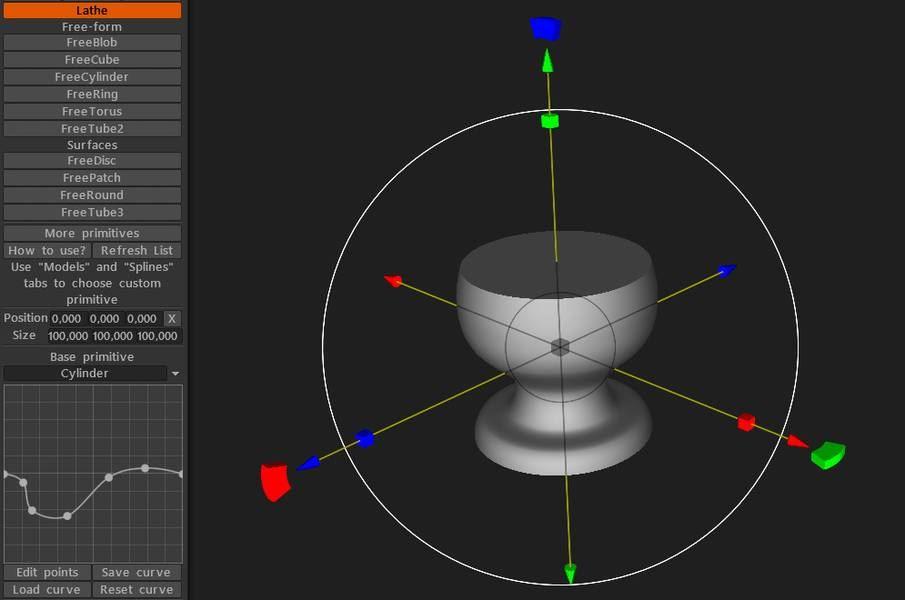Screen dimensions: 905x600
Task: Reset position with the X button
Action: (x=172, y=319)
